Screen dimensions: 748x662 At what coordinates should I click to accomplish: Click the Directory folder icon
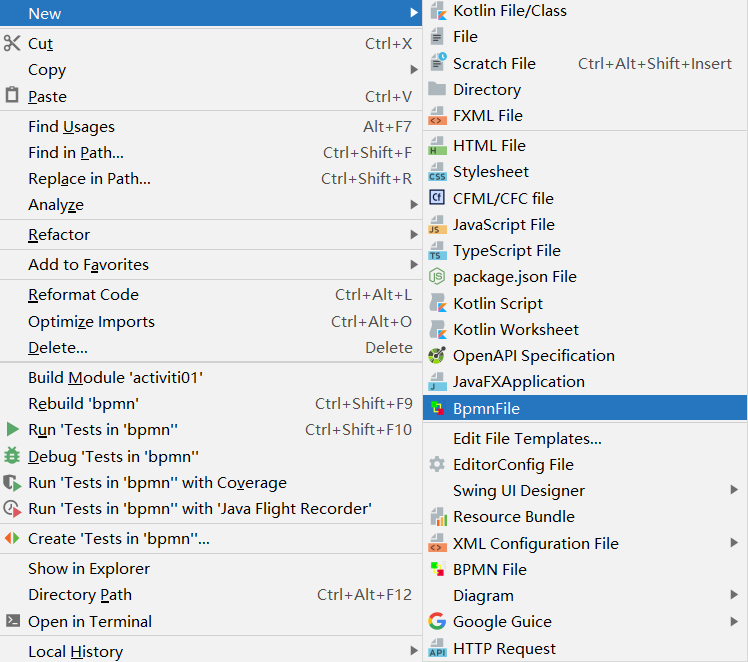point(437,89)
